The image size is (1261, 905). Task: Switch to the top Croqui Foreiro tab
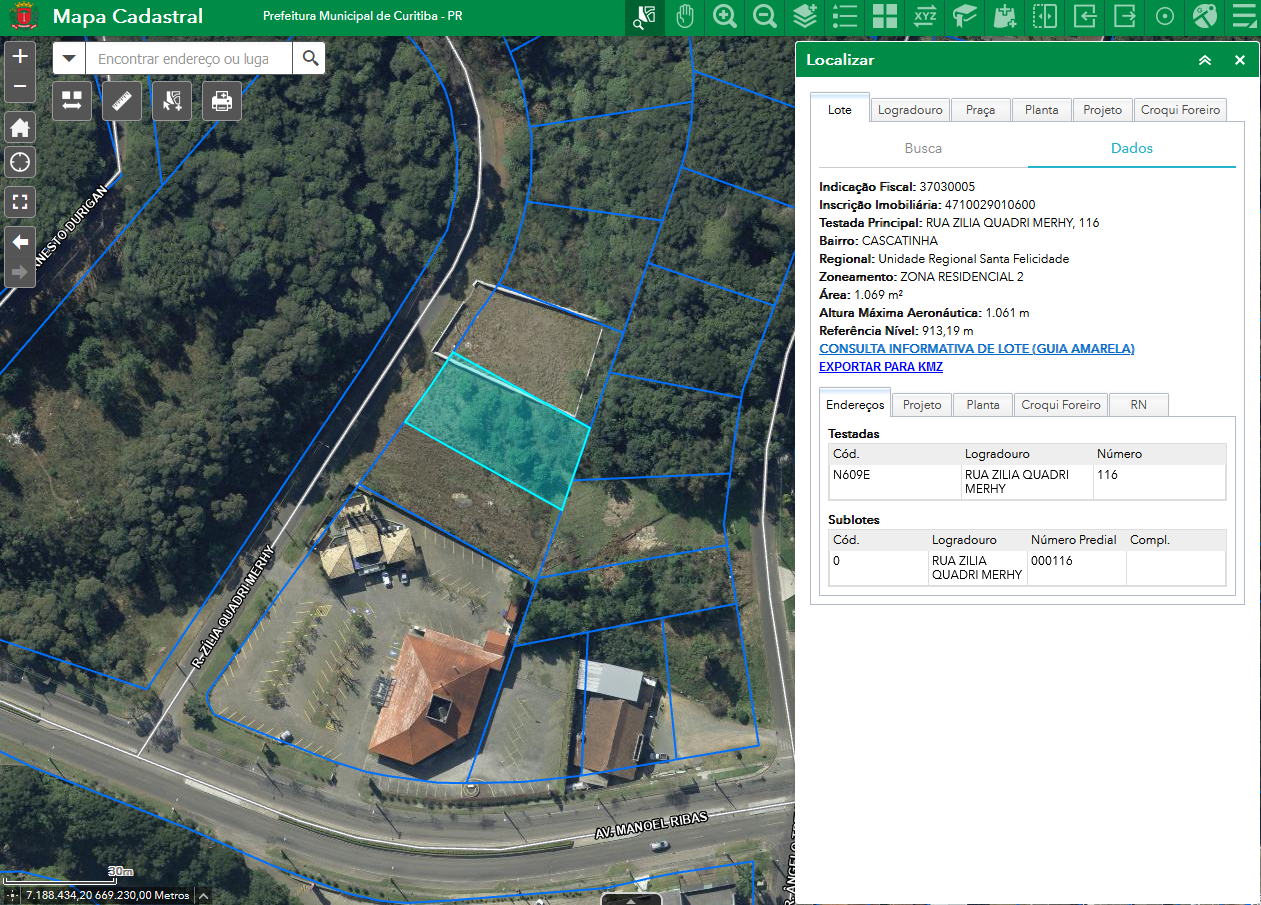[x=1180, y=110]
